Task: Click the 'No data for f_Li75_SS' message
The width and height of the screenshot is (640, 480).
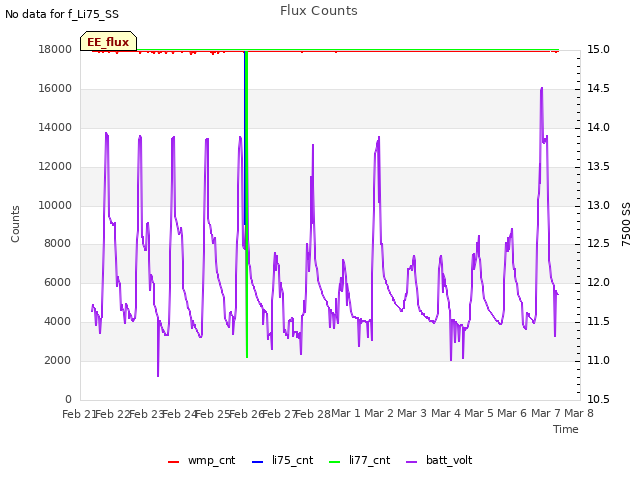Action: tap(62, 14)
